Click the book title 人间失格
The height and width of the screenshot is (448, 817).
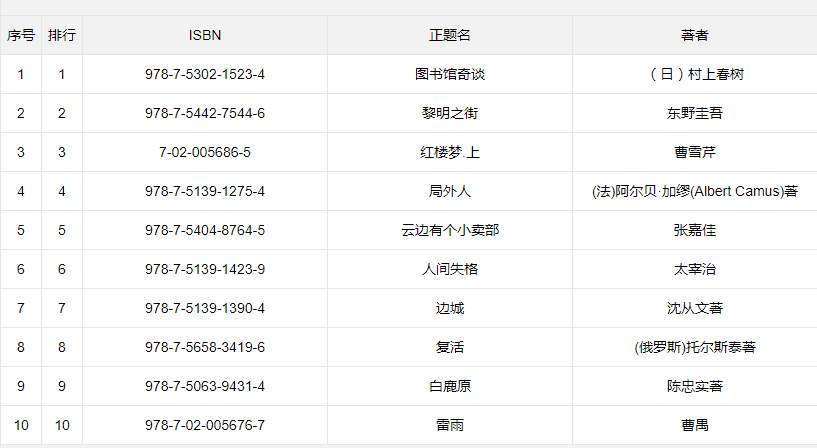(450, 269)
